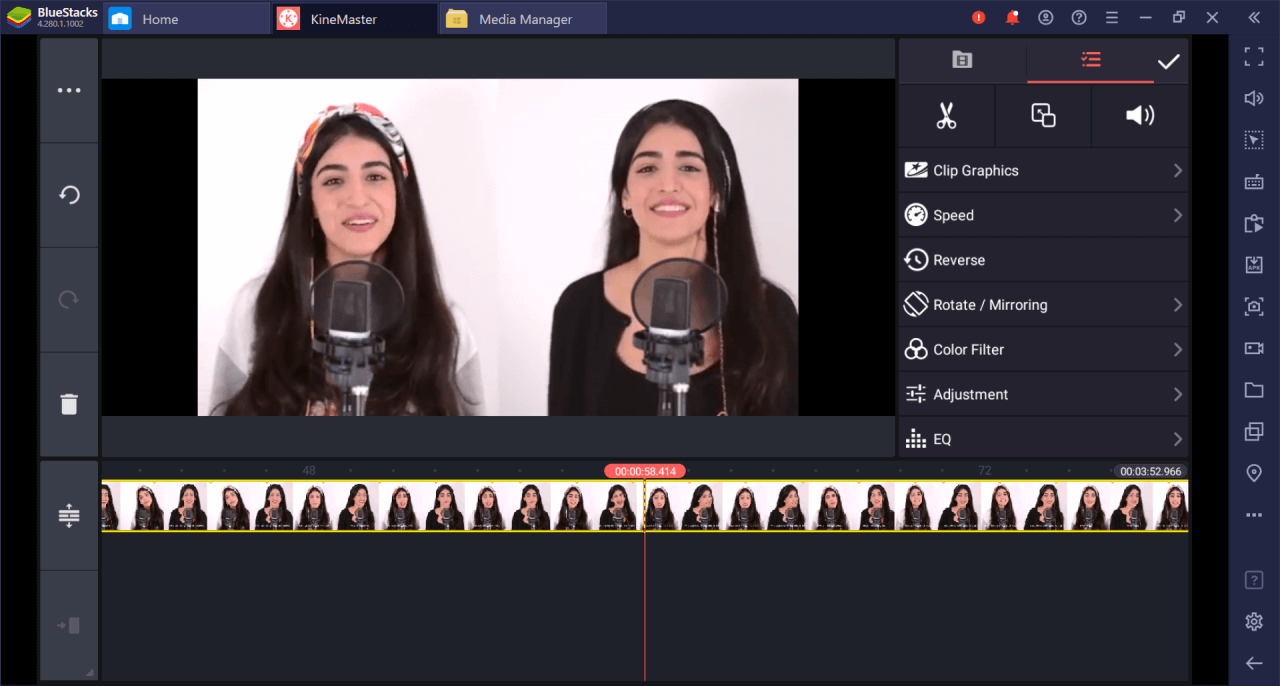Click the timeline expand/collapse tracks icon
This screenshot has height=686, width=1280.
(69, 516)
